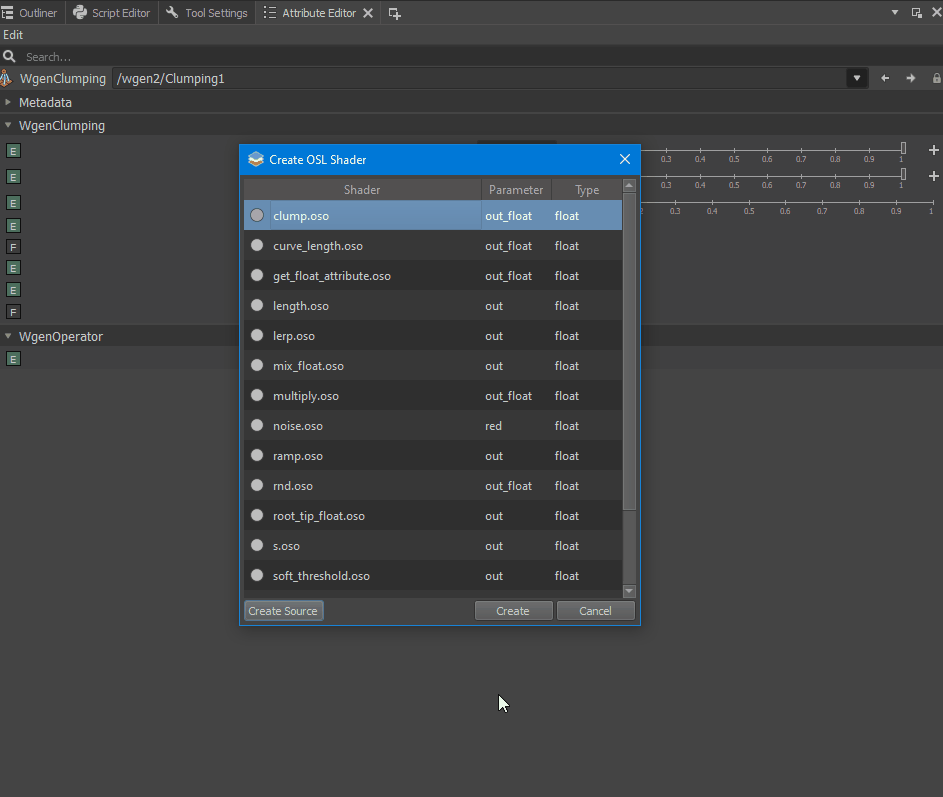
Task: Select the root_tip_float.oso radio button
Action: pyautogui.click(x=257, y=516)
